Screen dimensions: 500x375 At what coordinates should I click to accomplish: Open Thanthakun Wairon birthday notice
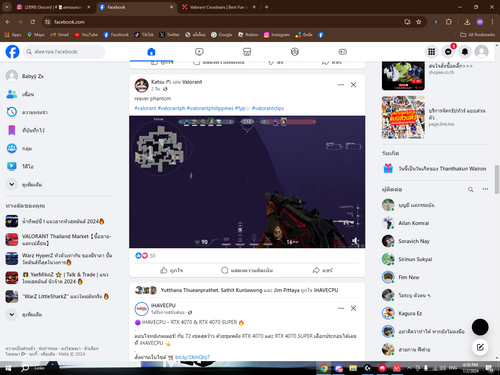(435, 169)
